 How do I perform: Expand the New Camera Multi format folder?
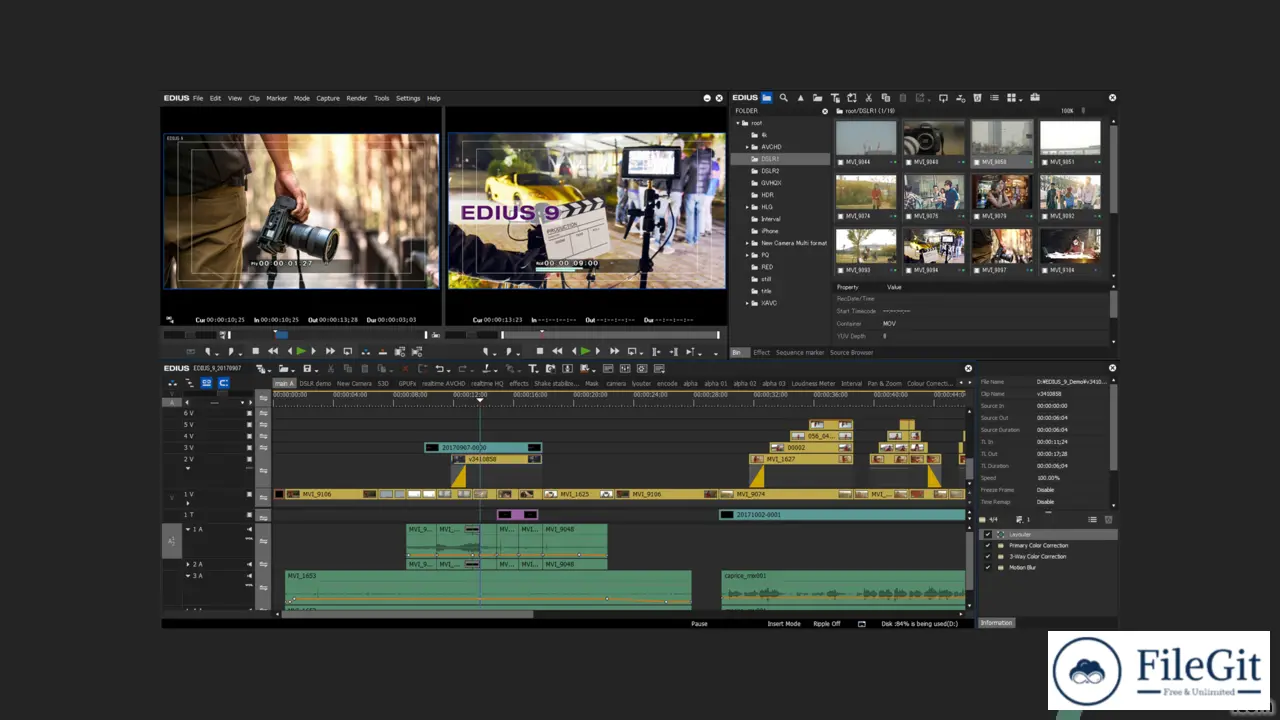click(749, 243)
